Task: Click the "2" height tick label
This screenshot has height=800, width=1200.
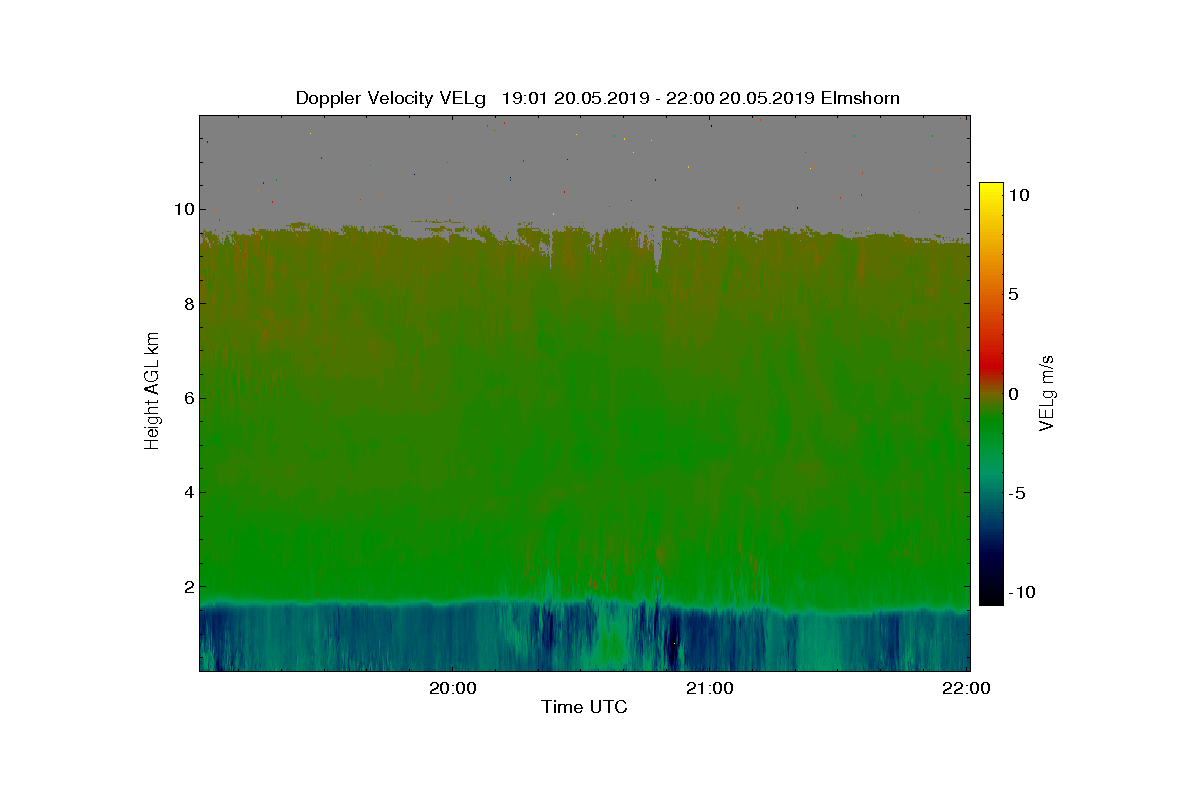Action: point(187,586)
